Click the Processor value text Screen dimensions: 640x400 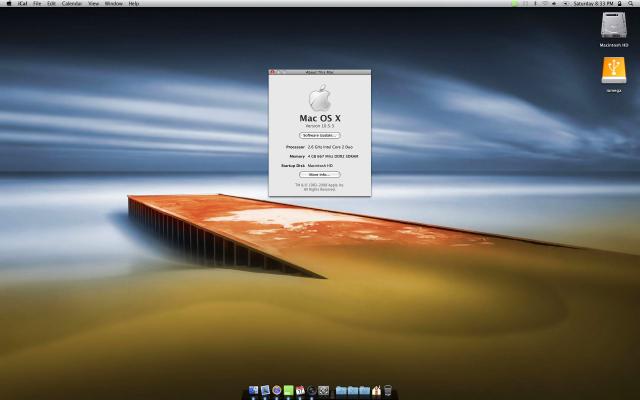pos(330,147)
